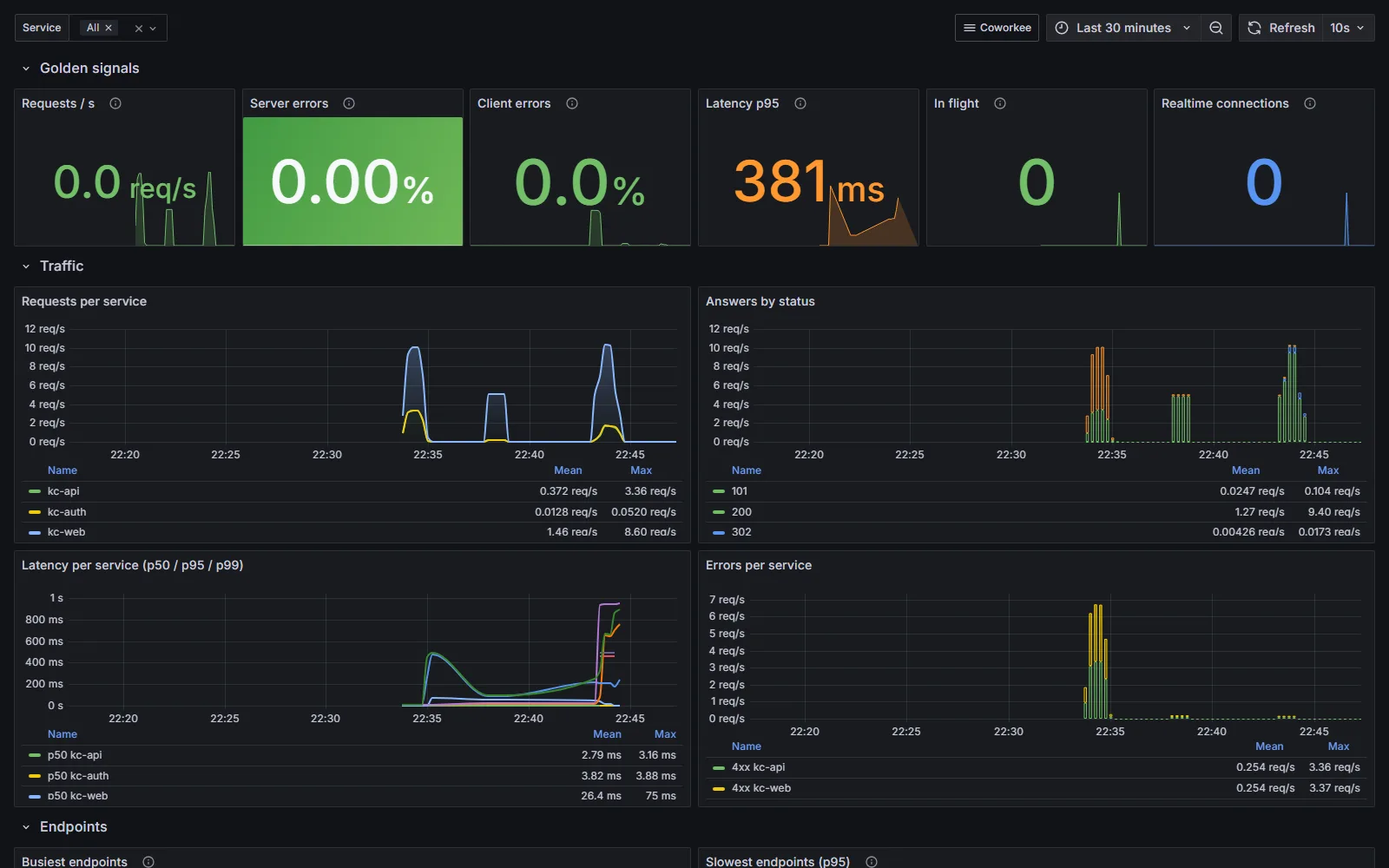This screenshot has width=1389, height=868.
Task: Open the 10s refresh interval dropdown
Action: (1347, 28)
